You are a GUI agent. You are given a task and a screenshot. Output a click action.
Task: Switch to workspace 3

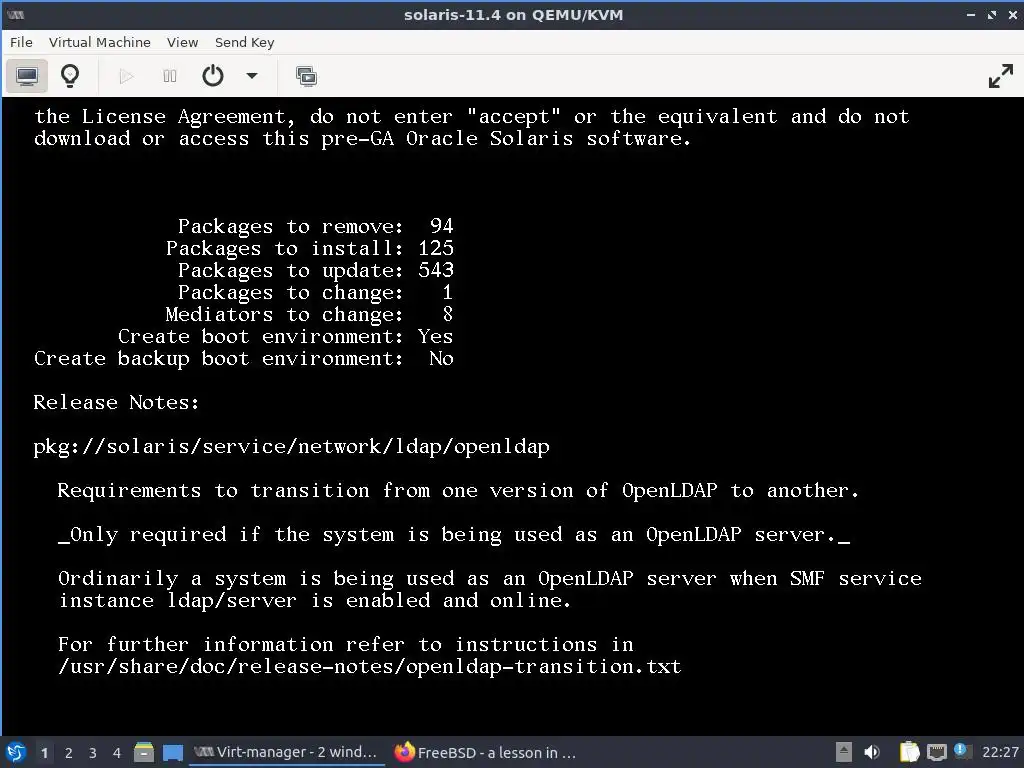[93, 753]
